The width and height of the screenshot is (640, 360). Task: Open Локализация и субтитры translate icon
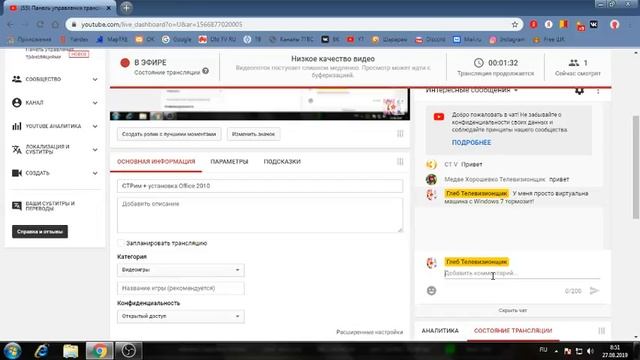pos(17,149)
